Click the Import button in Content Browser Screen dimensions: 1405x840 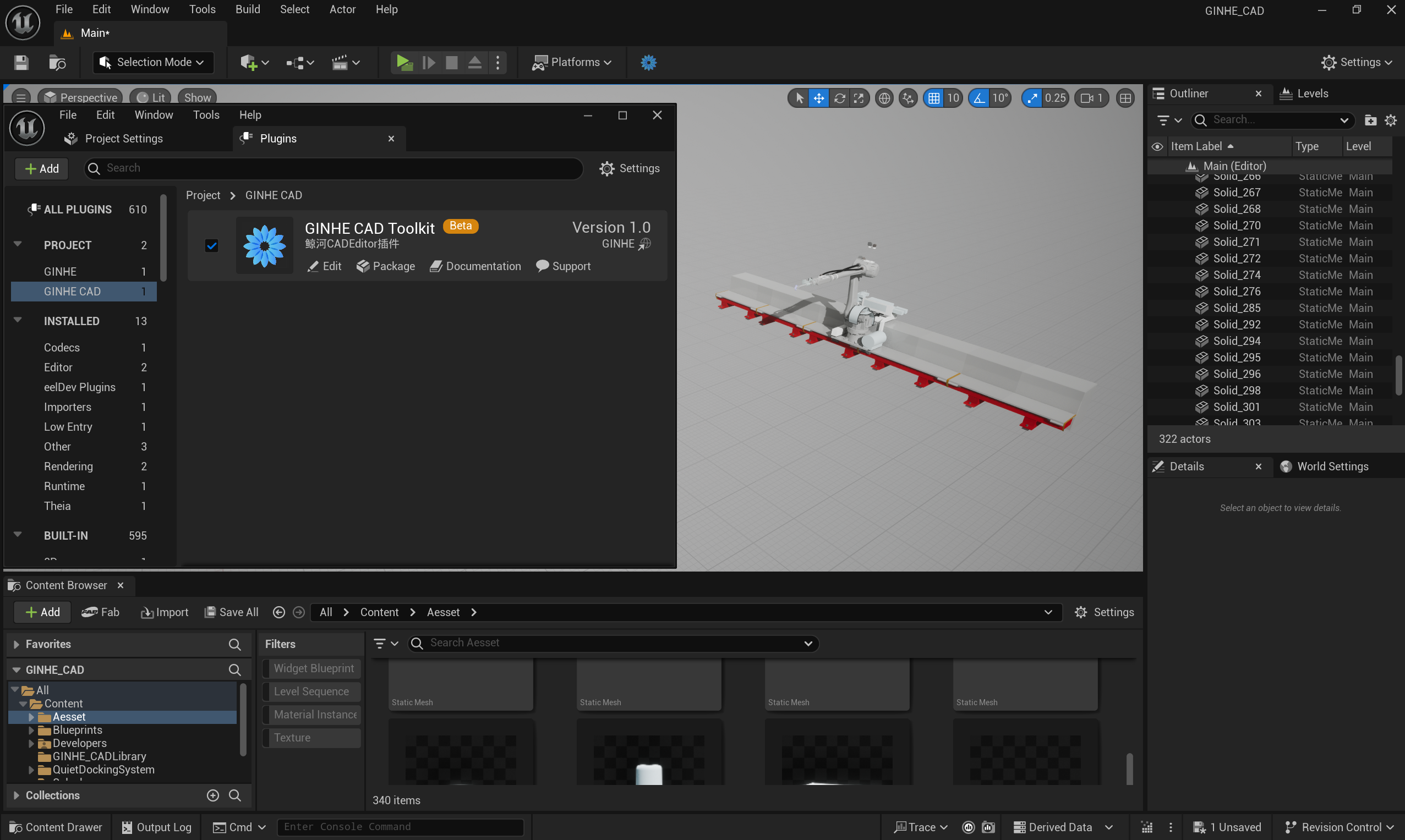coord(164,612)
